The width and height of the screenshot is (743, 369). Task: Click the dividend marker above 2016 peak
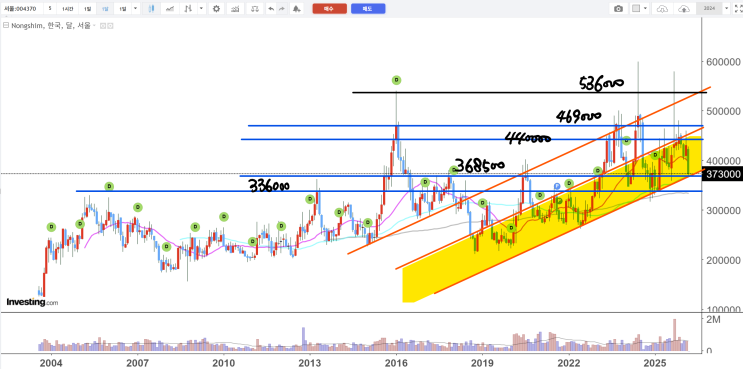pos(397,80)
